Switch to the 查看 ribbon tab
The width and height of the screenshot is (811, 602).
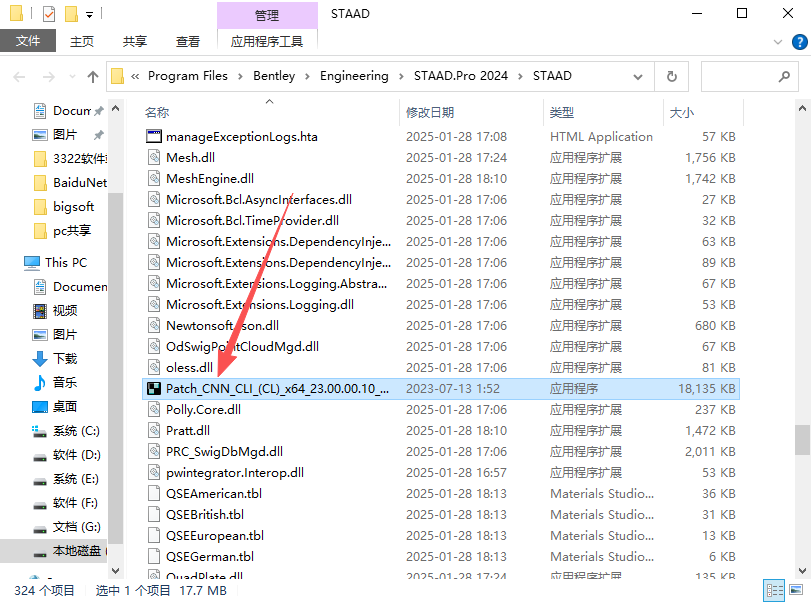pos(188,41)
